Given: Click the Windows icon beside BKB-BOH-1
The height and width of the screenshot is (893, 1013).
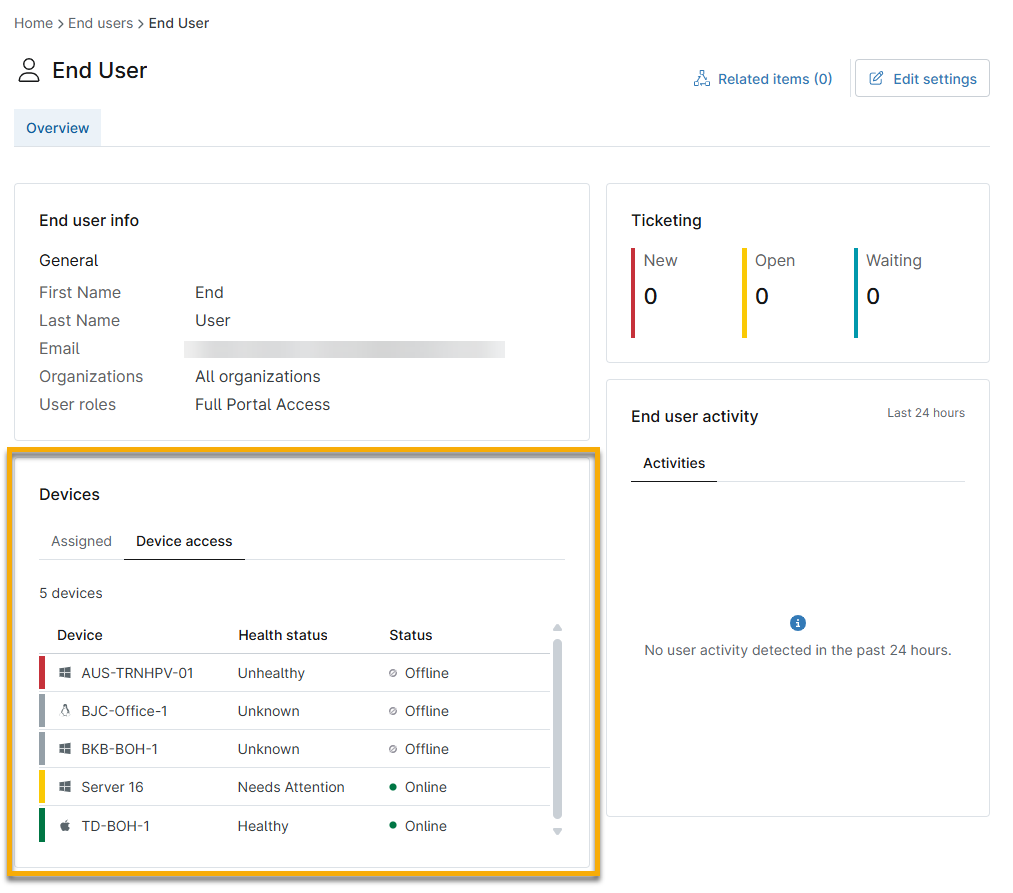Looking at the screenshot, I should pyautogui.click(x=65, y=749).
